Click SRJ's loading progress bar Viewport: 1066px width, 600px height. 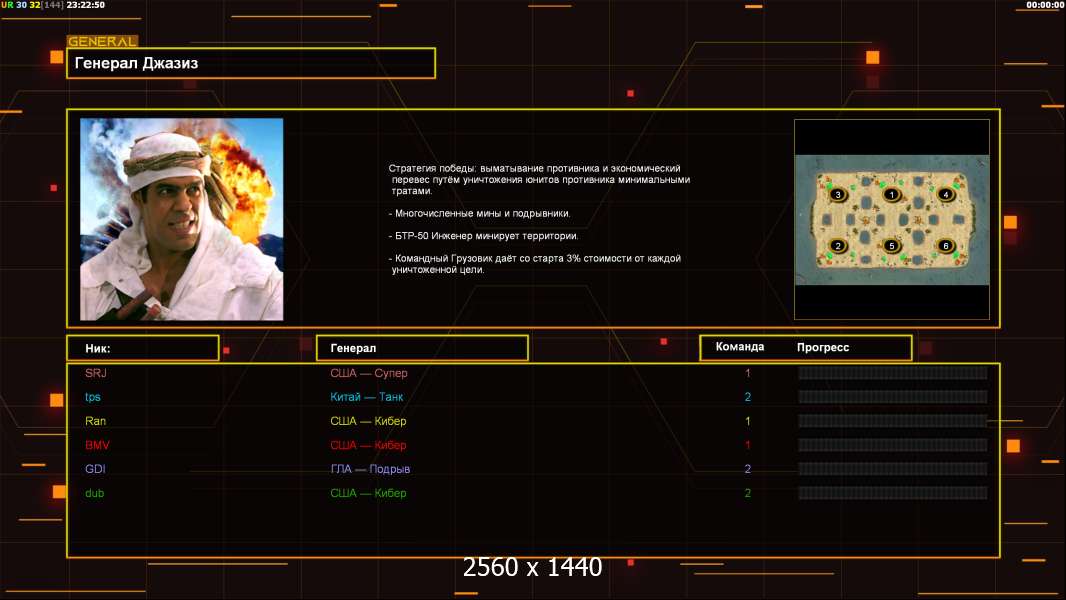coord(893,373)
